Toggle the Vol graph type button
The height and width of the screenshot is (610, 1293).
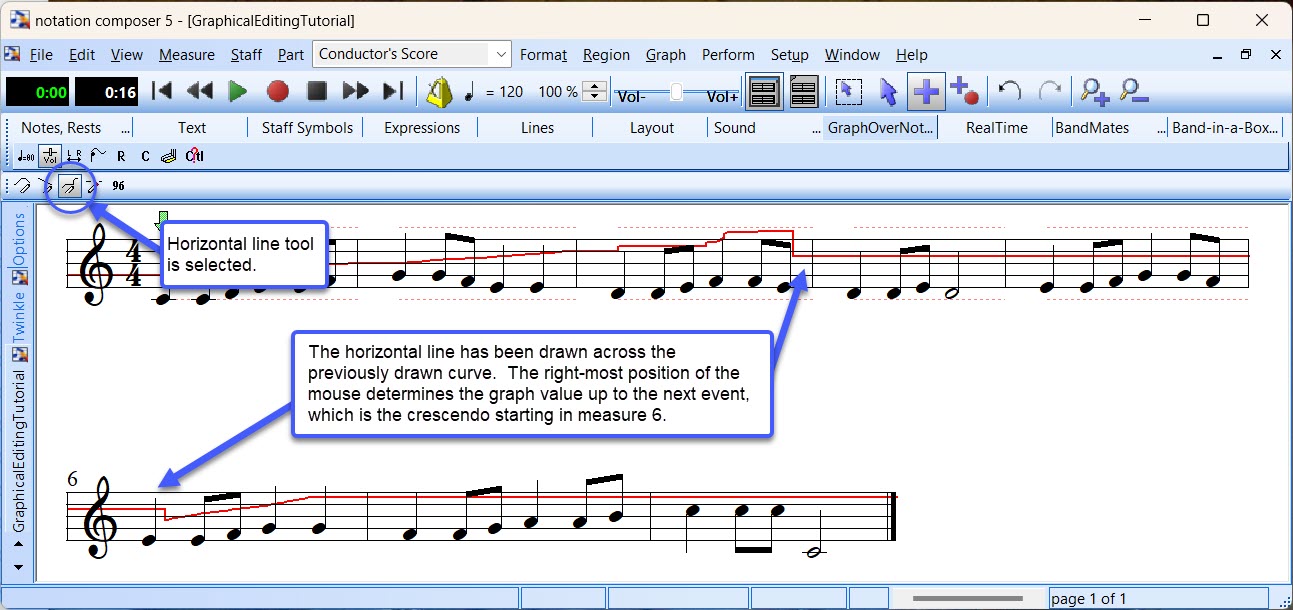pos(50,156)
